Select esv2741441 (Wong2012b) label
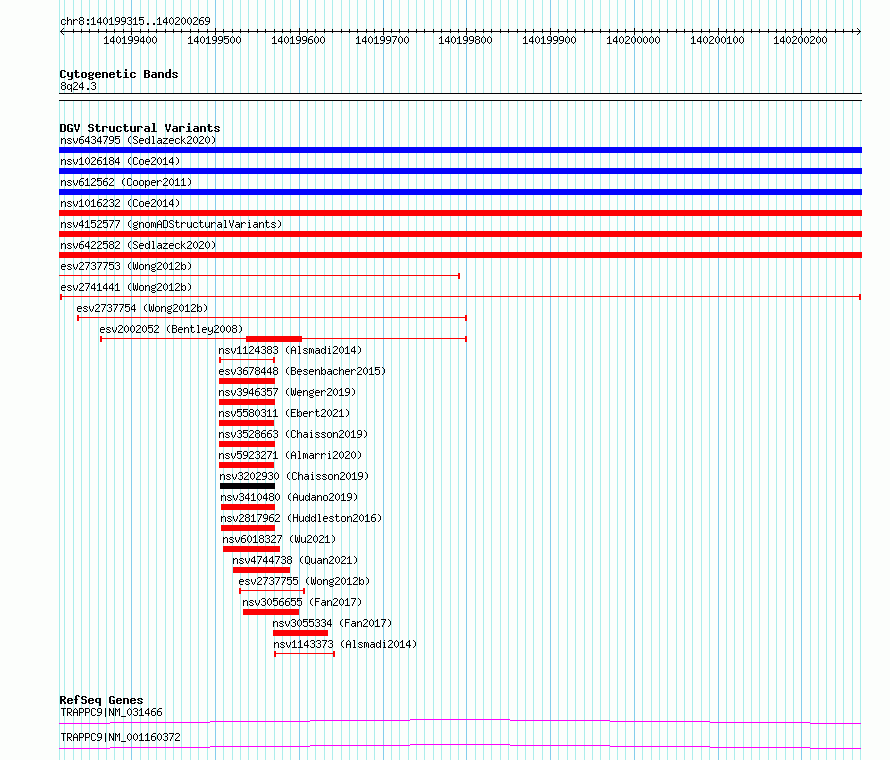This screenshot has height=760, width=890. point(126,287)
